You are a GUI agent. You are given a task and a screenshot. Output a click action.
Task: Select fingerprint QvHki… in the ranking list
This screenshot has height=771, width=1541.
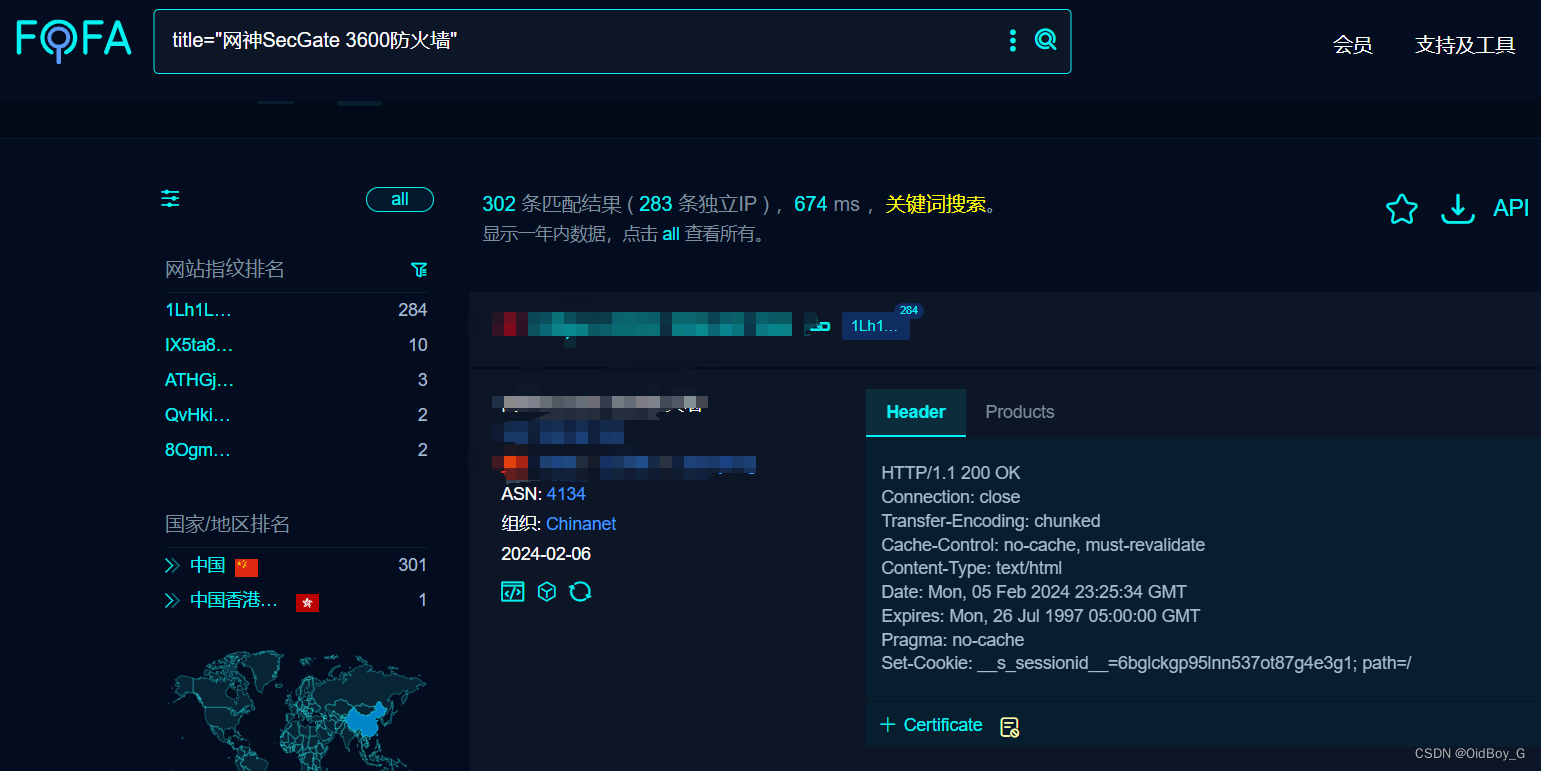pos(198,415)
